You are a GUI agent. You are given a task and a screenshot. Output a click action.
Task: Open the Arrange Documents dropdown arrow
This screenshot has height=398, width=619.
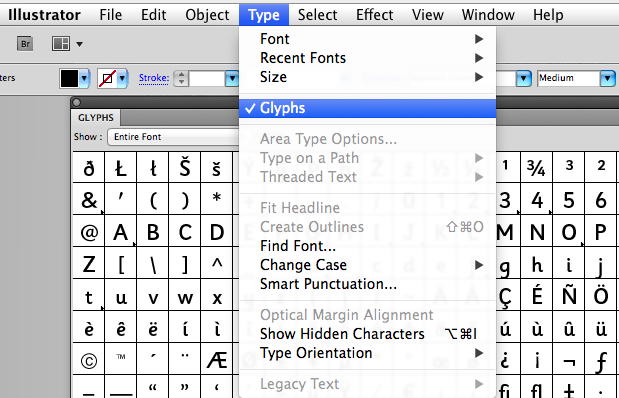(79, 44)
